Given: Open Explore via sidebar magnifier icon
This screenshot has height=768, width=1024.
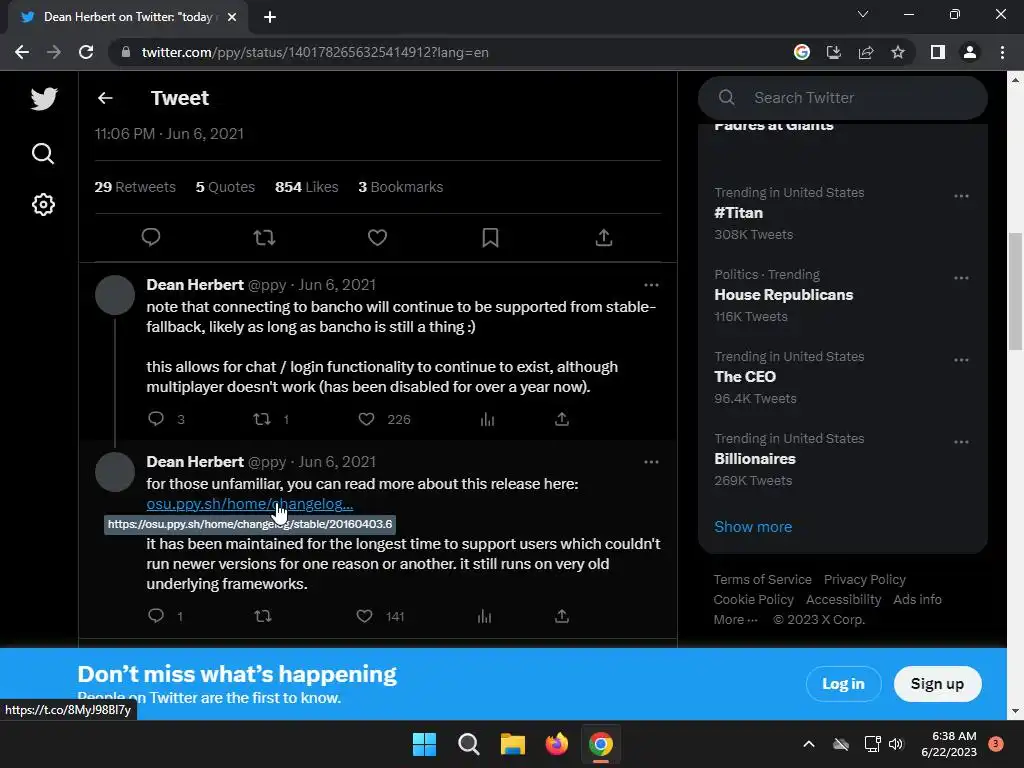Looking at the screenshot, I should pyautogui.click(x=43, y=153).
